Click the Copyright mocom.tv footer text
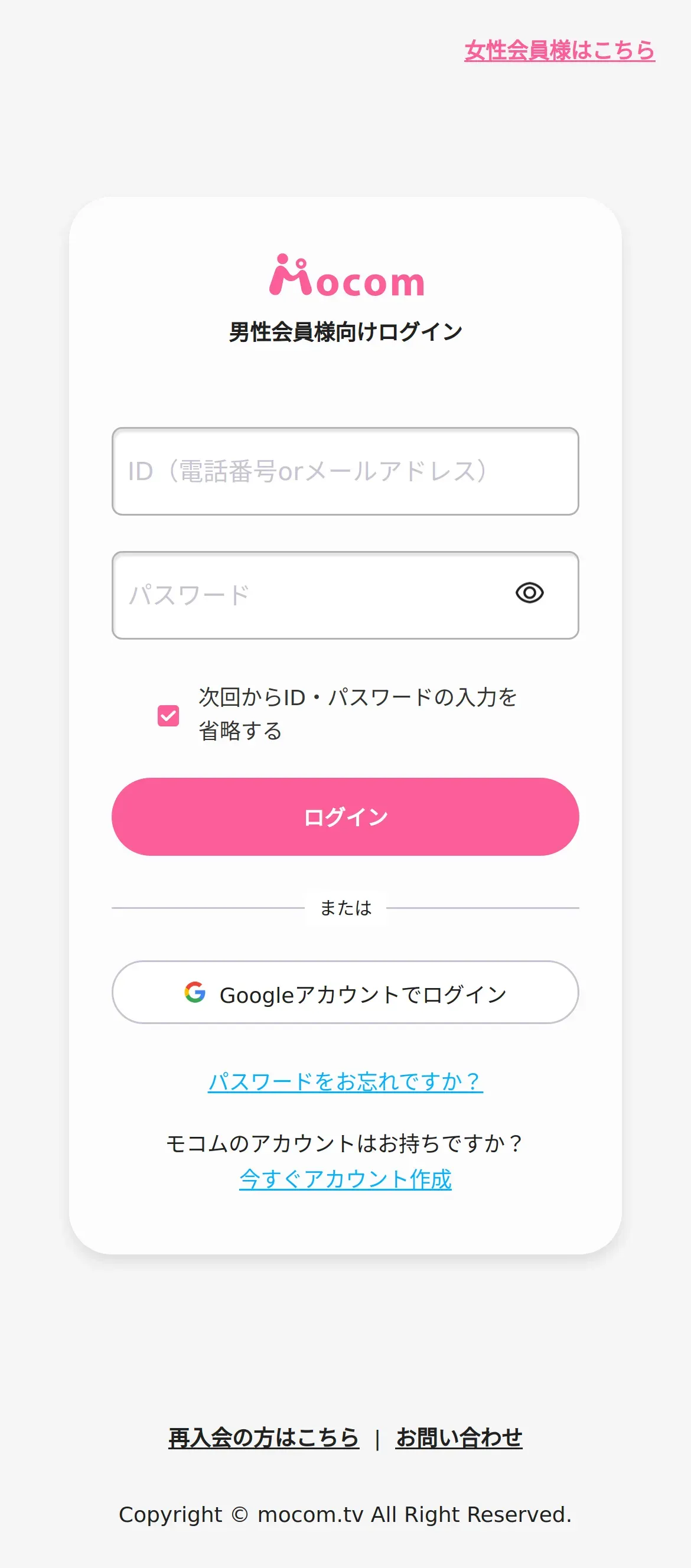The width and height of the screenshot is (691, 1568). [345, 1514]
